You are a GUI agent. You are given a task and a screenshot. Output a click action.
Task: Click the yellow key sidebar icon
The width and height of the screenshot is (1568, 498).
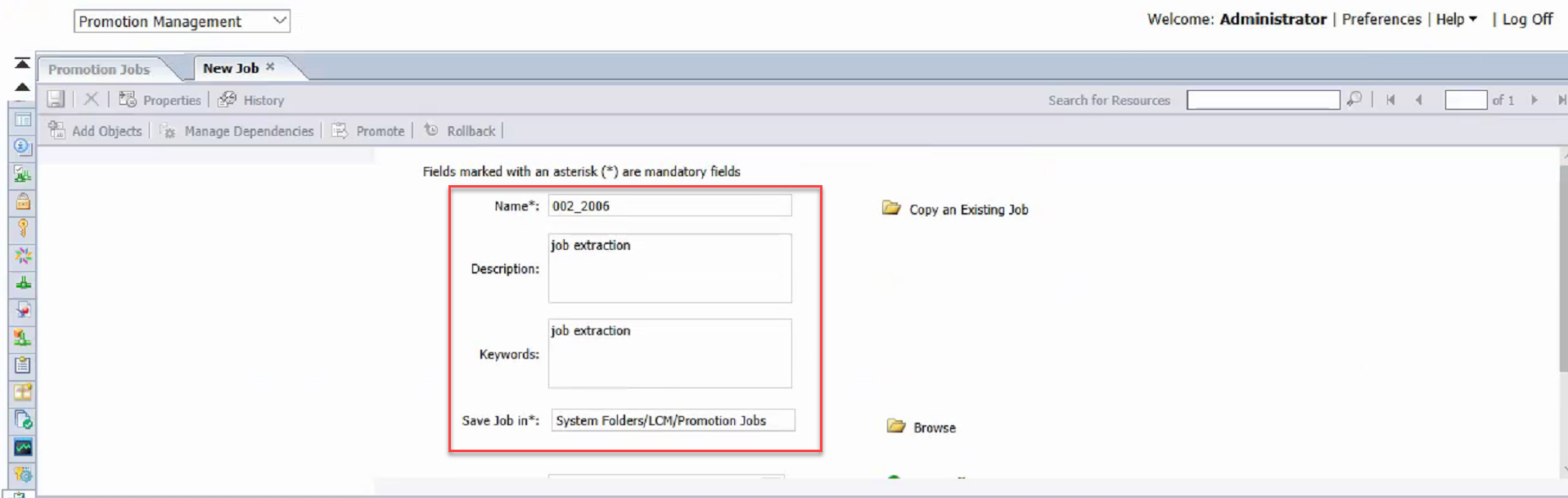pyautogui.click(x=23, y=228)
